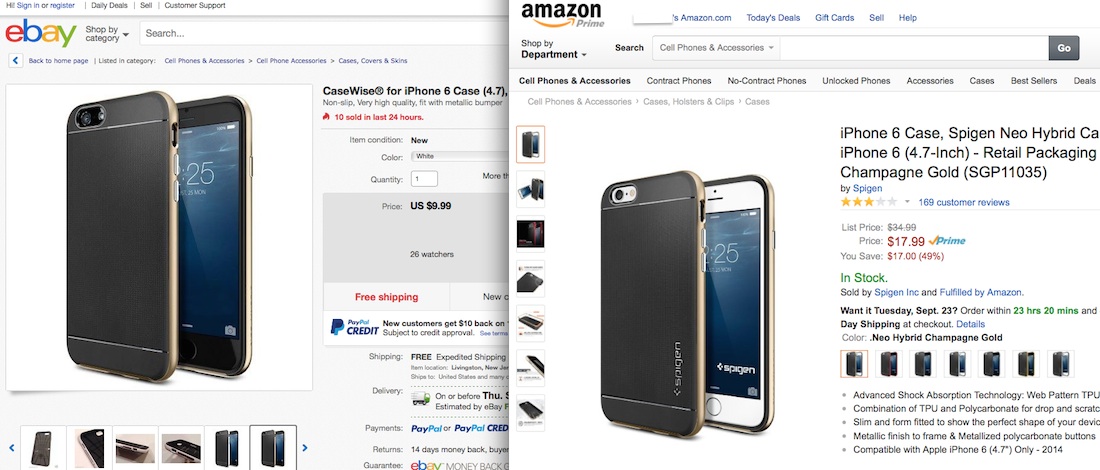Click the eBay logo

[x=41, y=34]
